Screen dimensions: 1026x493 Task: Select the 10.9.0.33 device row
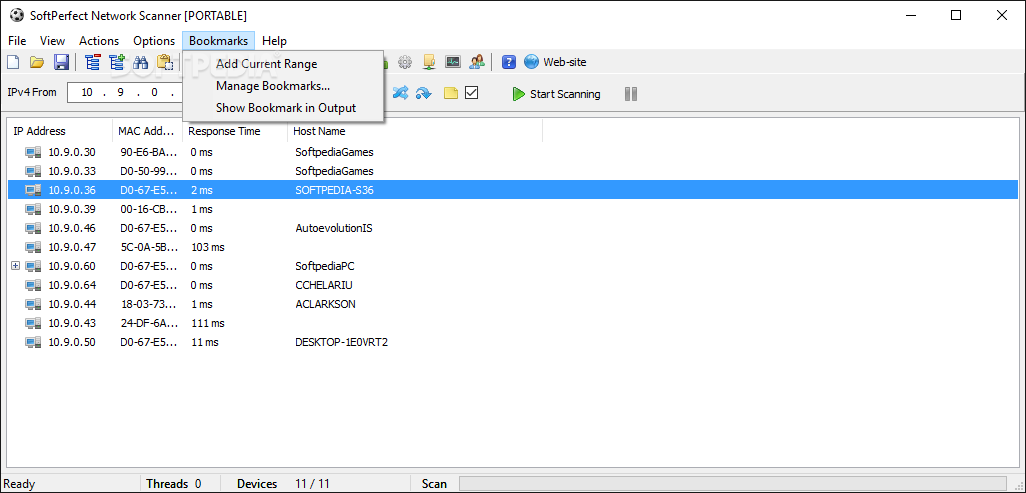(x=513, y=172)
